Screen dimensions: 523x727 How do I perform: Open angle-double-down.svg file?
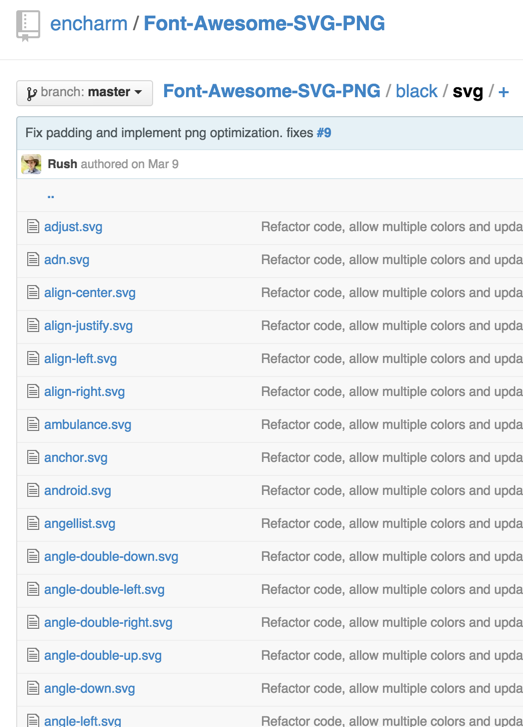point(111,557)
